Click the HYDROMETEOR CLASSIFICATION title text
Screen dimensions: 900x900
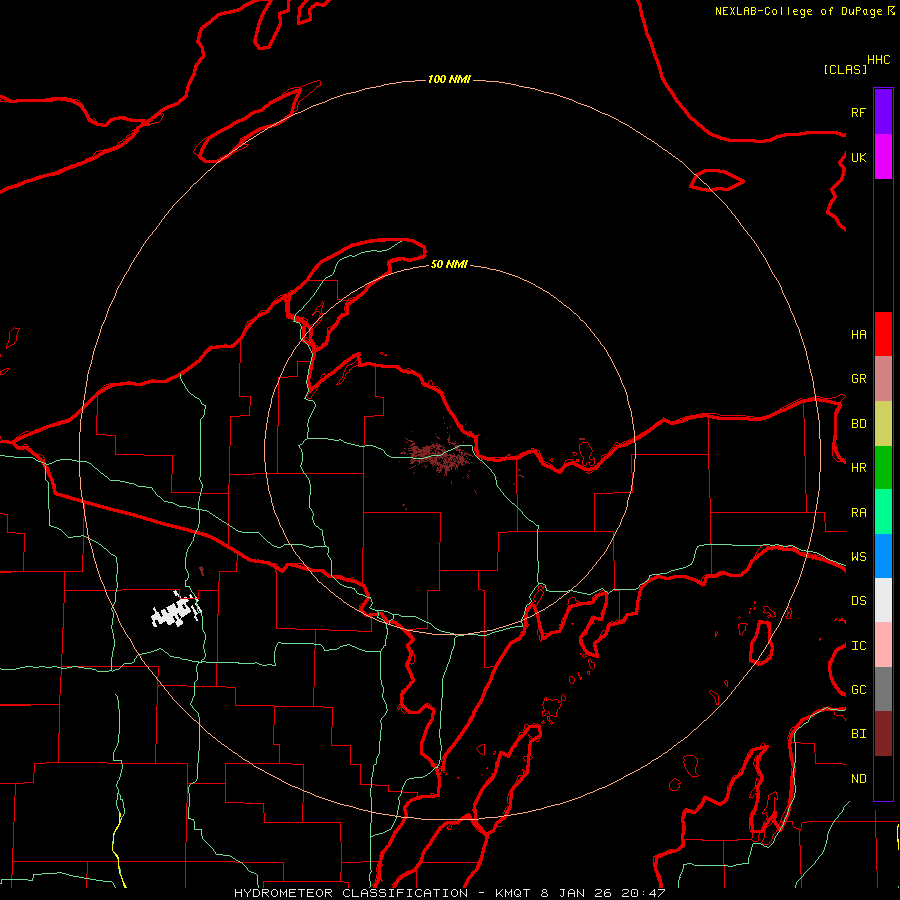pos(351,893)
